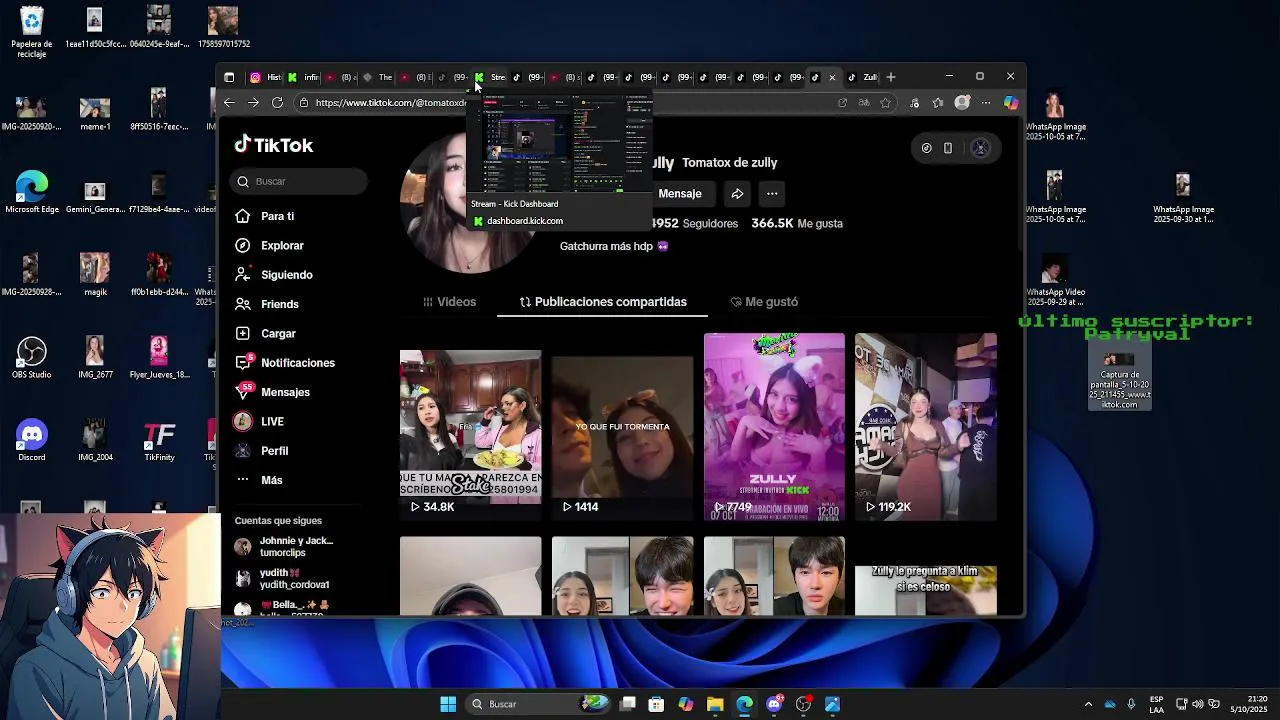Open a new browser tab
1280x720 pixels.
pos(891,77)
